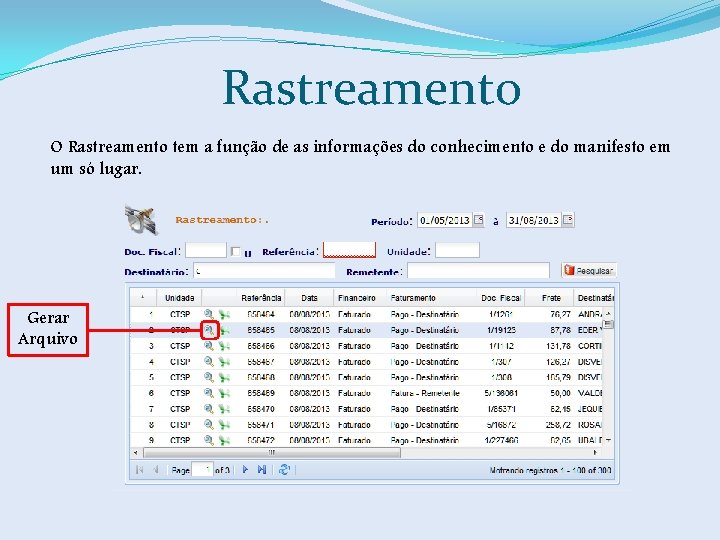Screen dimensions: 720x540
Task: Click the Remetente input field
Action: click(478, 271)
